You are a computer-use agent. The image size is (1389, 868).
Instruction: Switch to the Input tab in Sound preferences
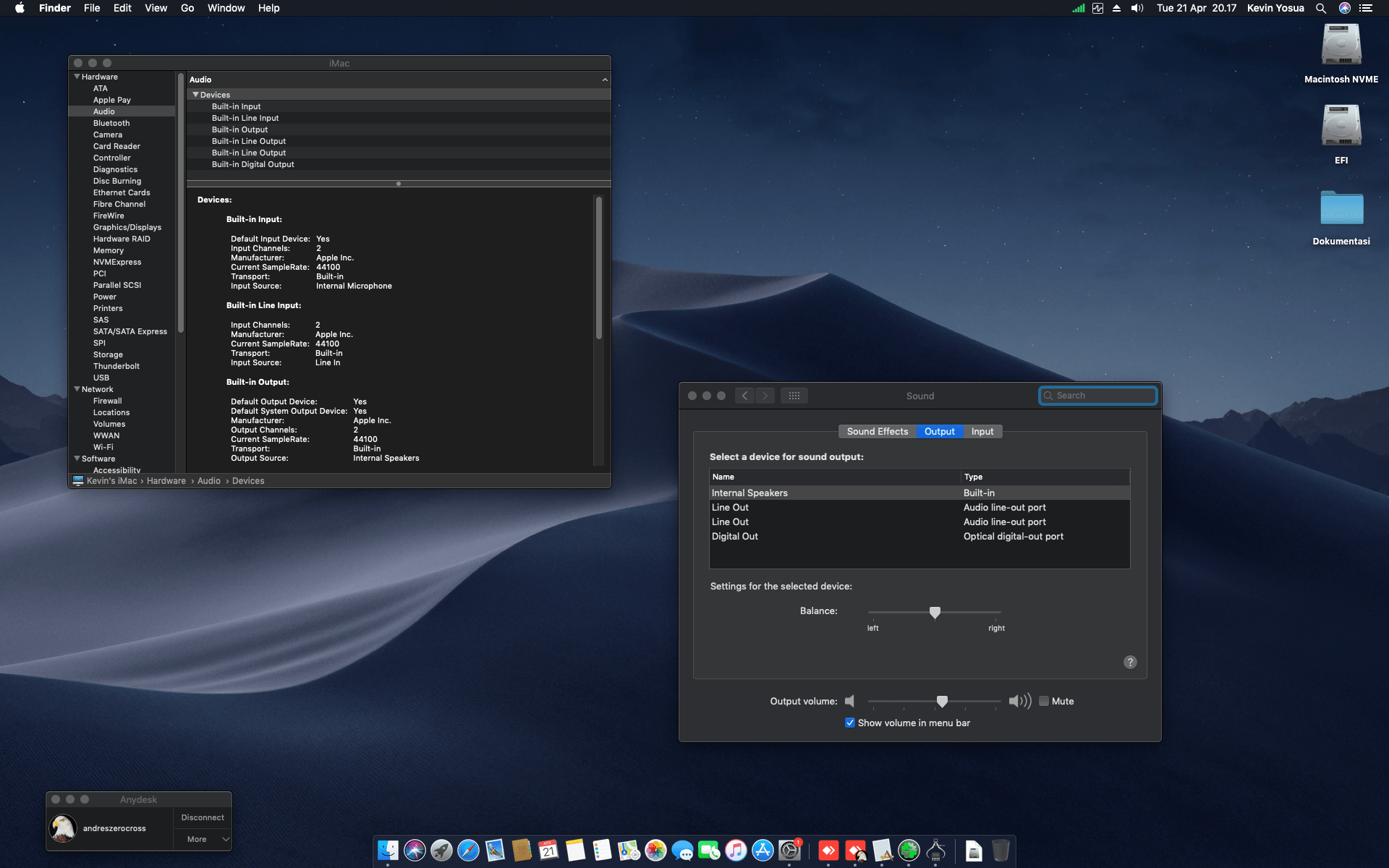pyautogui.click(x=982, y=431)
